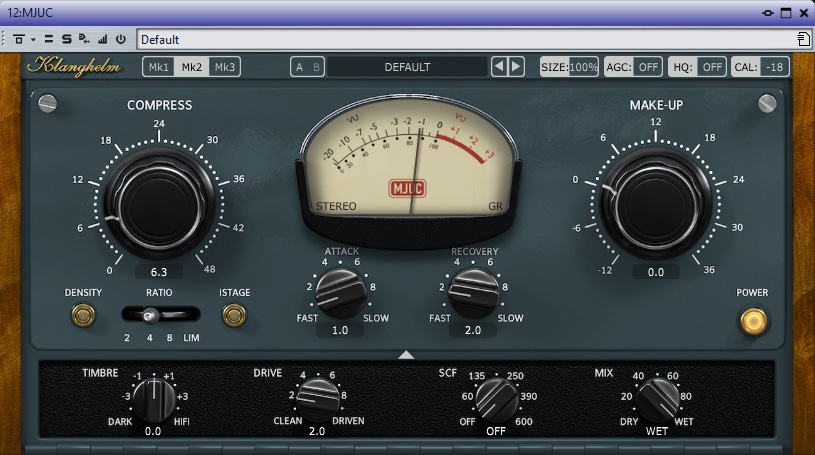The height and width of the screenshot is (455, 815).
Task: Click the RATIO slider switch
Action: coord(161,315)
